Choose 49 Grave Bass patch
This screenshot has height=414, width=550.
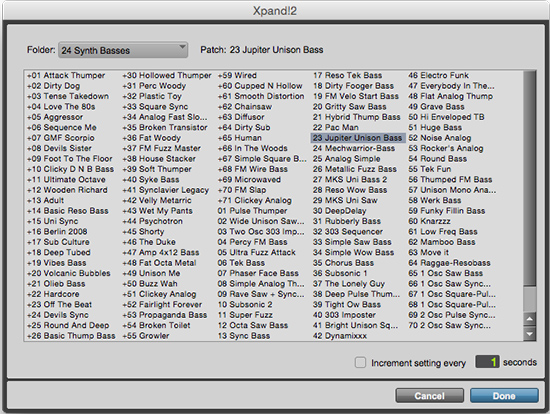pyautogui.click(x=436, y=107)
